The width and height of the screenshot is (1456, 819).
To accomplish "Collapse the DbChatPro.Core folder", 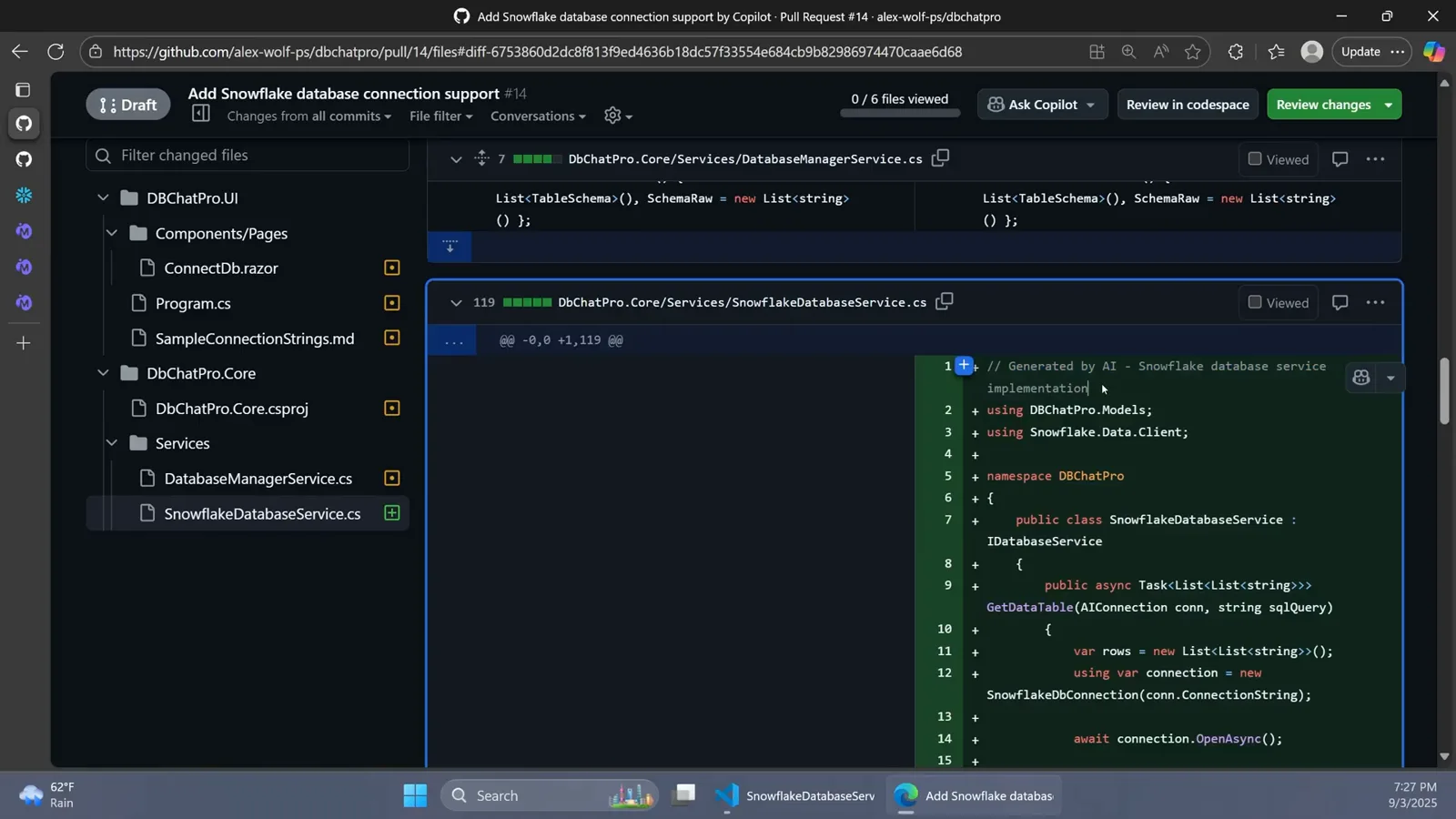I will pos(103,373).
